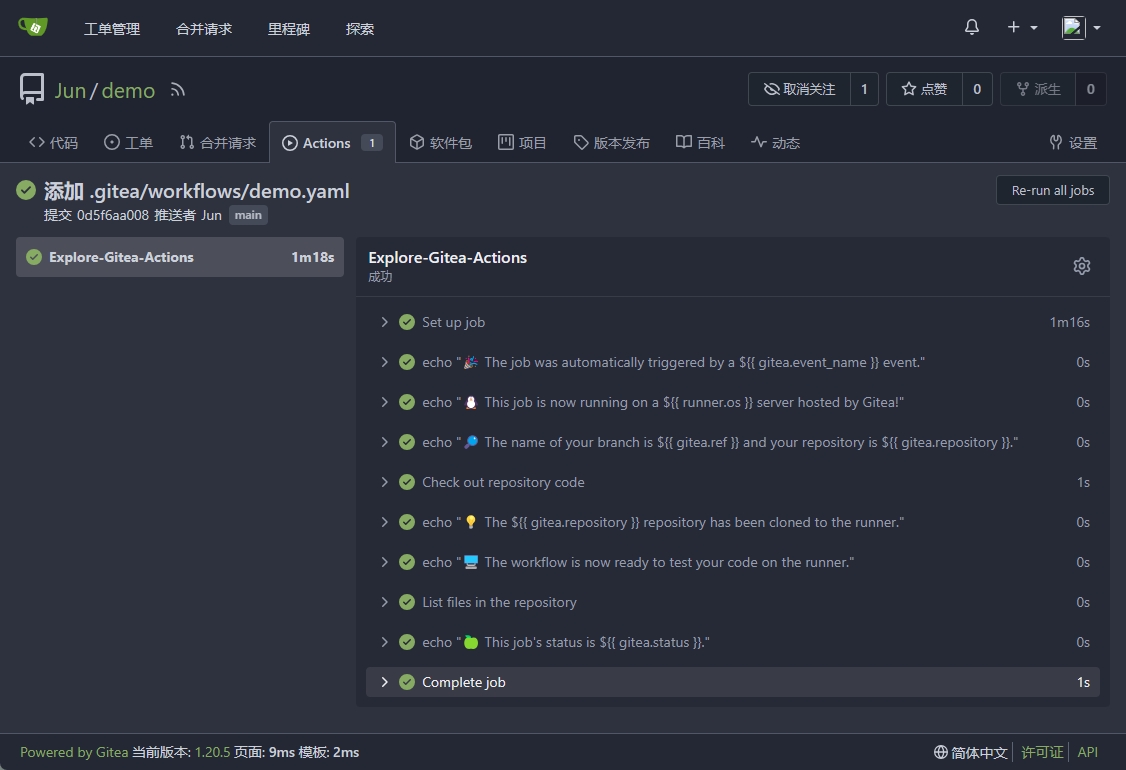
Task: Open the notifications bell
Action: [971, 28]
